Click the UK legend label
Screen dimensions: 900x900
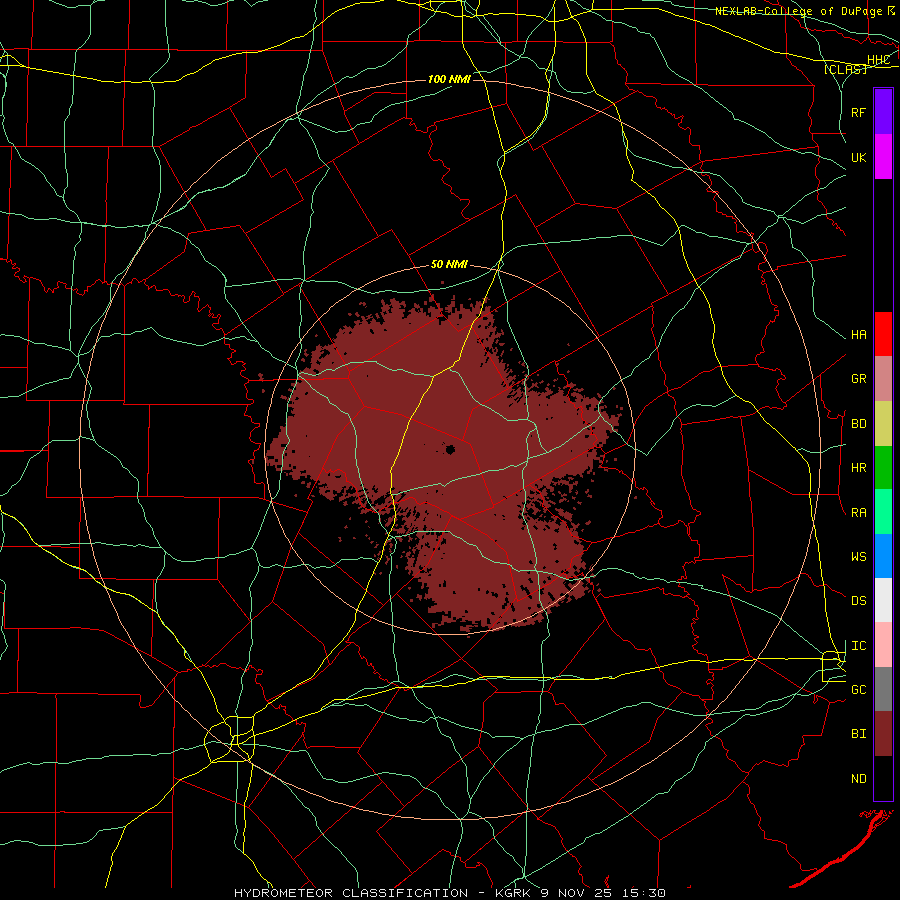point(858,157)
